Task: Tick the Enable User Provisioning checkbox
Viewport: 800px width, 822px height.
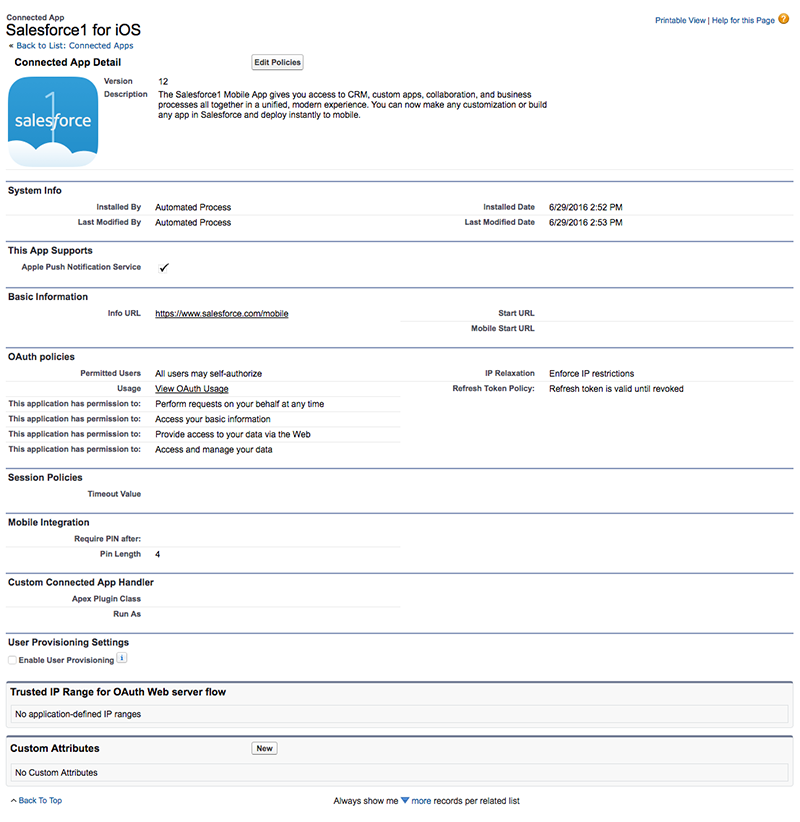Action: click(x=12, y=660)
